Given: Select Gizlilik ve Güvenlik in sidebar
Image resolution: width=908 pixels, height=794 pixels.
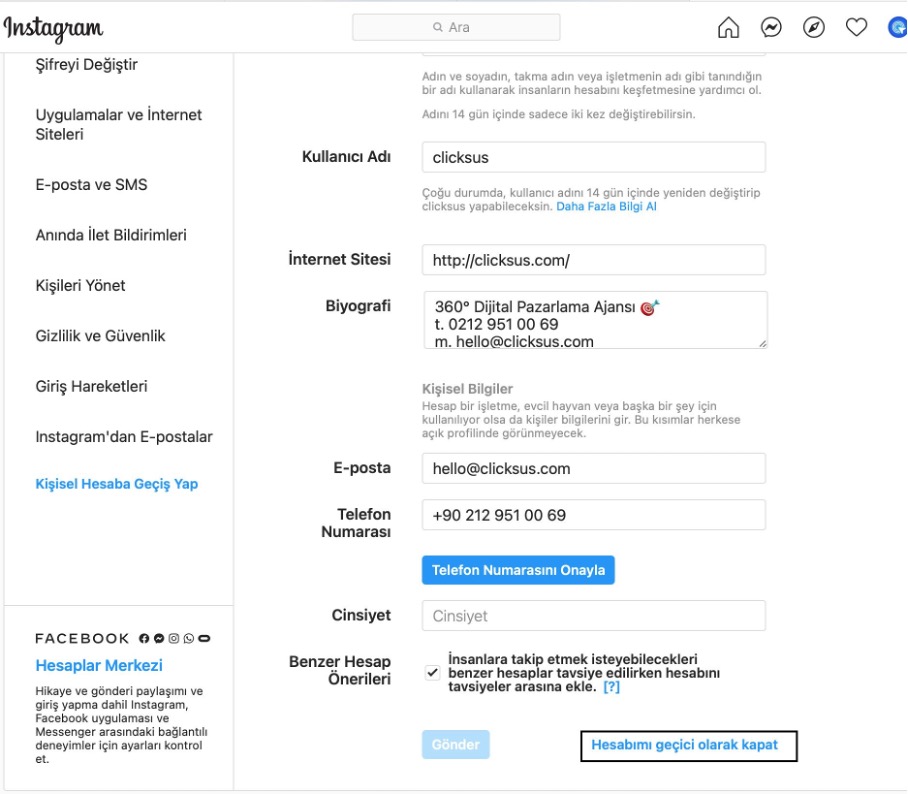Looking at the screenshot, I should (x=100, y=336).
